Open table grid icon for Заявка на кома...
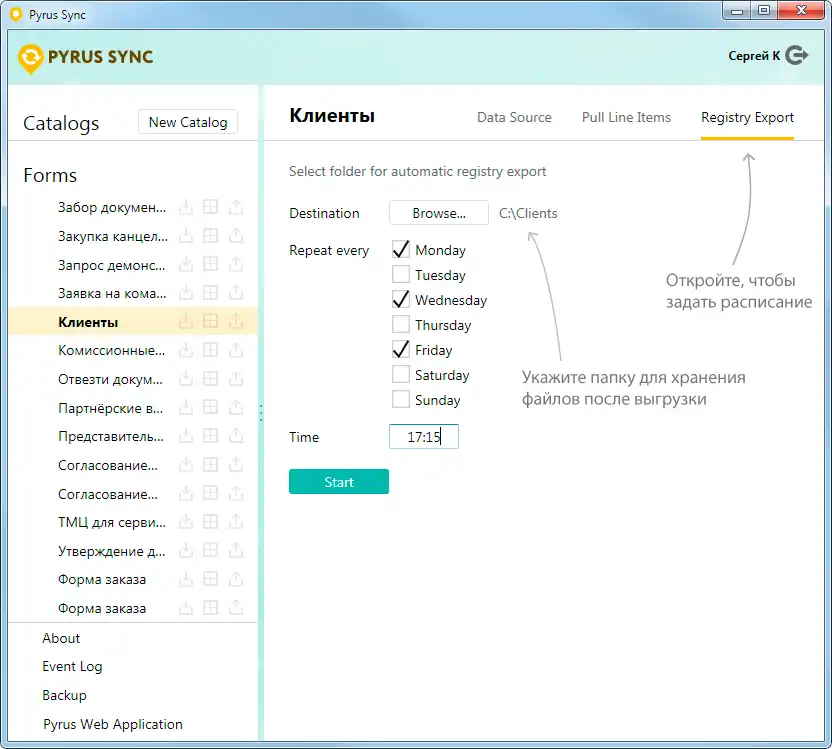Screen dimensions: 832x749 pos(211,293)
